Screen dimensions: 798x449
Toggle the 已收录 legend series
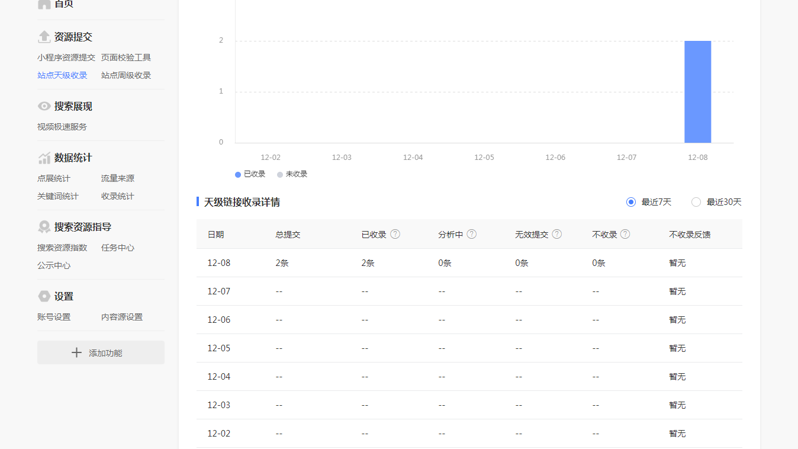(250, 174)
